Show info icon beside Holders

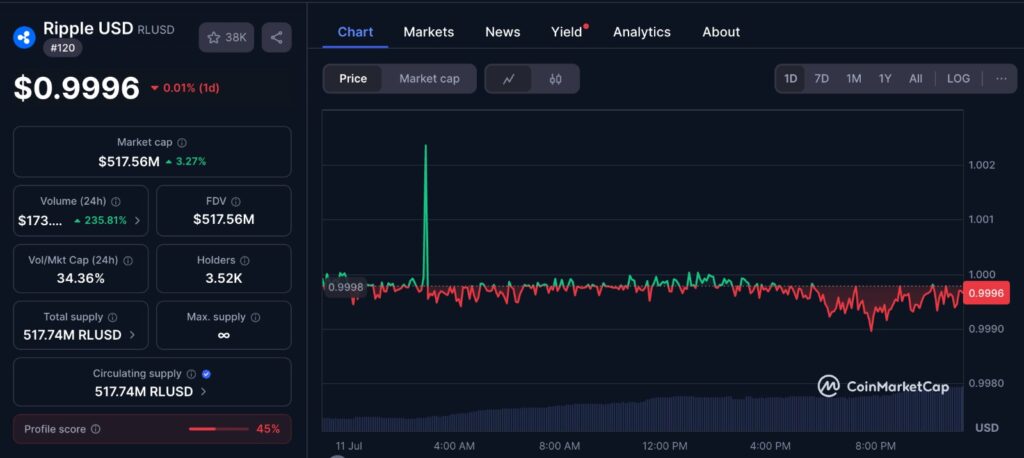[x=246, y=260]
